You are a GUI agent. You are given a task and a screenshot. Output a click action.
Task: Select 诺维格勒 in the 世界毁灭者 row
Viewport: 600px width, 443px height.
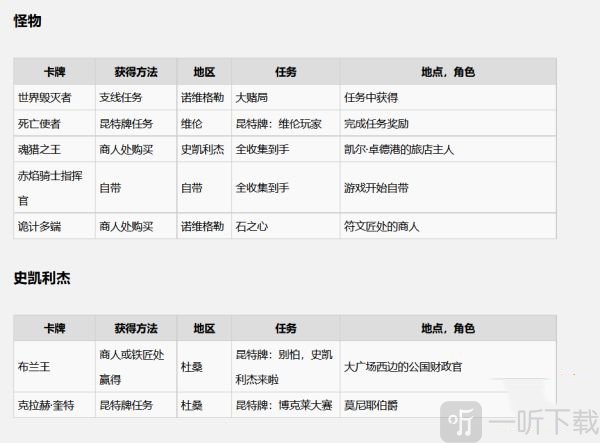[202, 98]
